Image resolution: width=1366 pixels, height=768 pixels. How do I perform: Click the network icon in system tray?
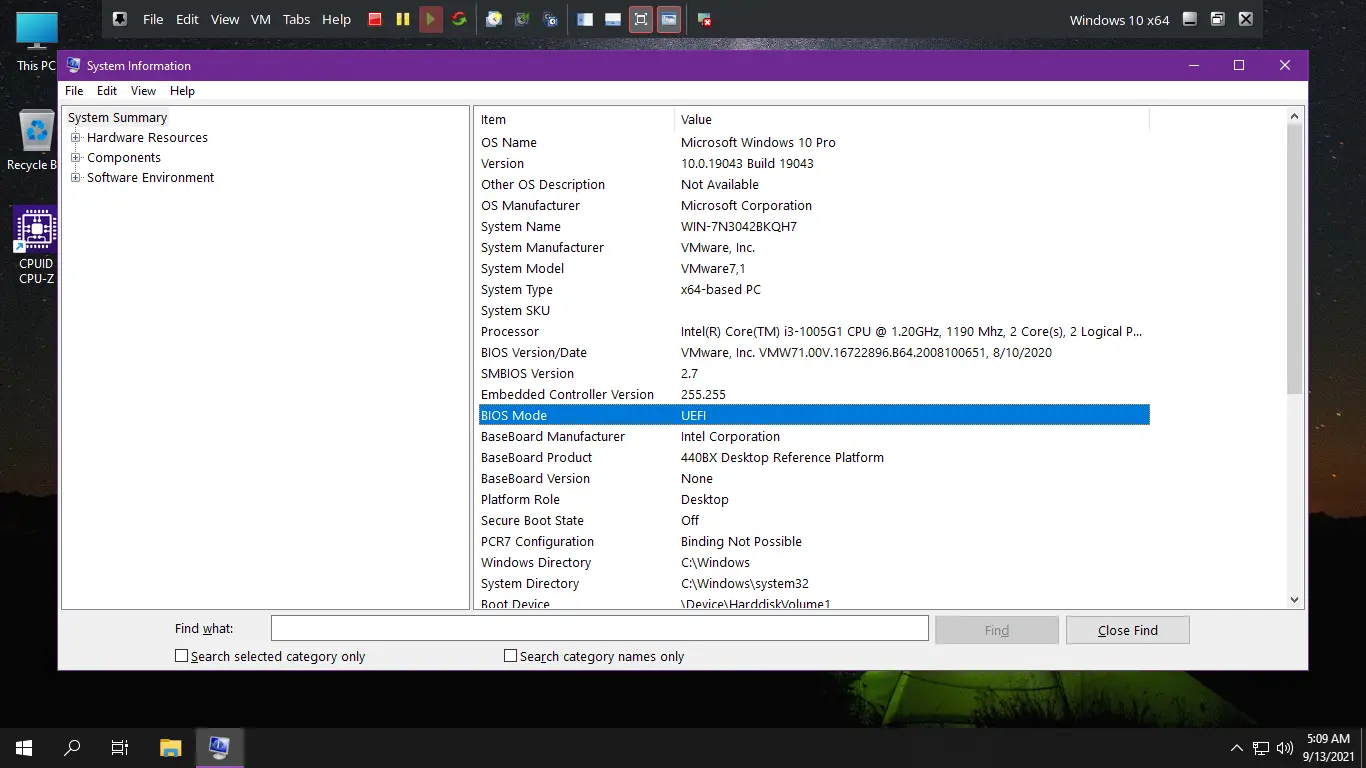[1261, 747]
